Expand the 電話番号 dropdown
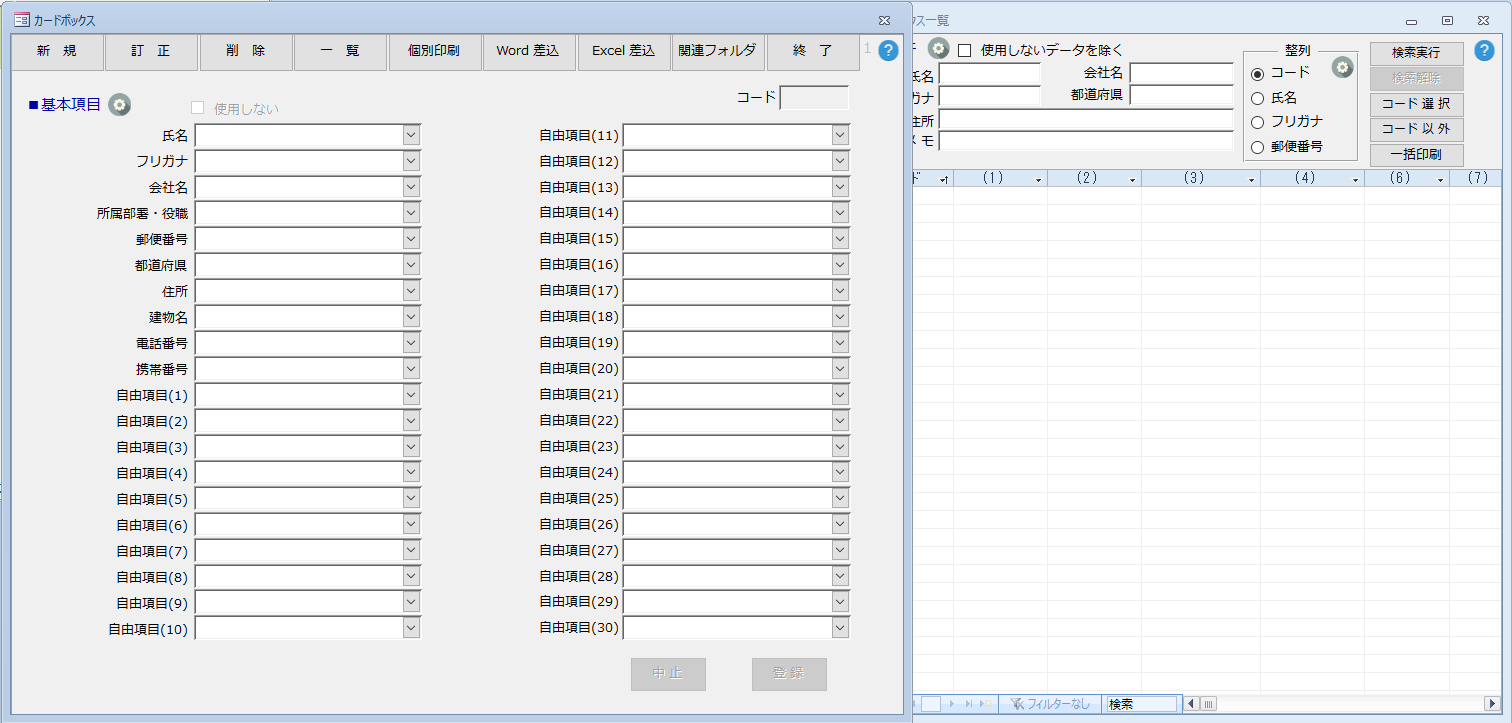 411,343
